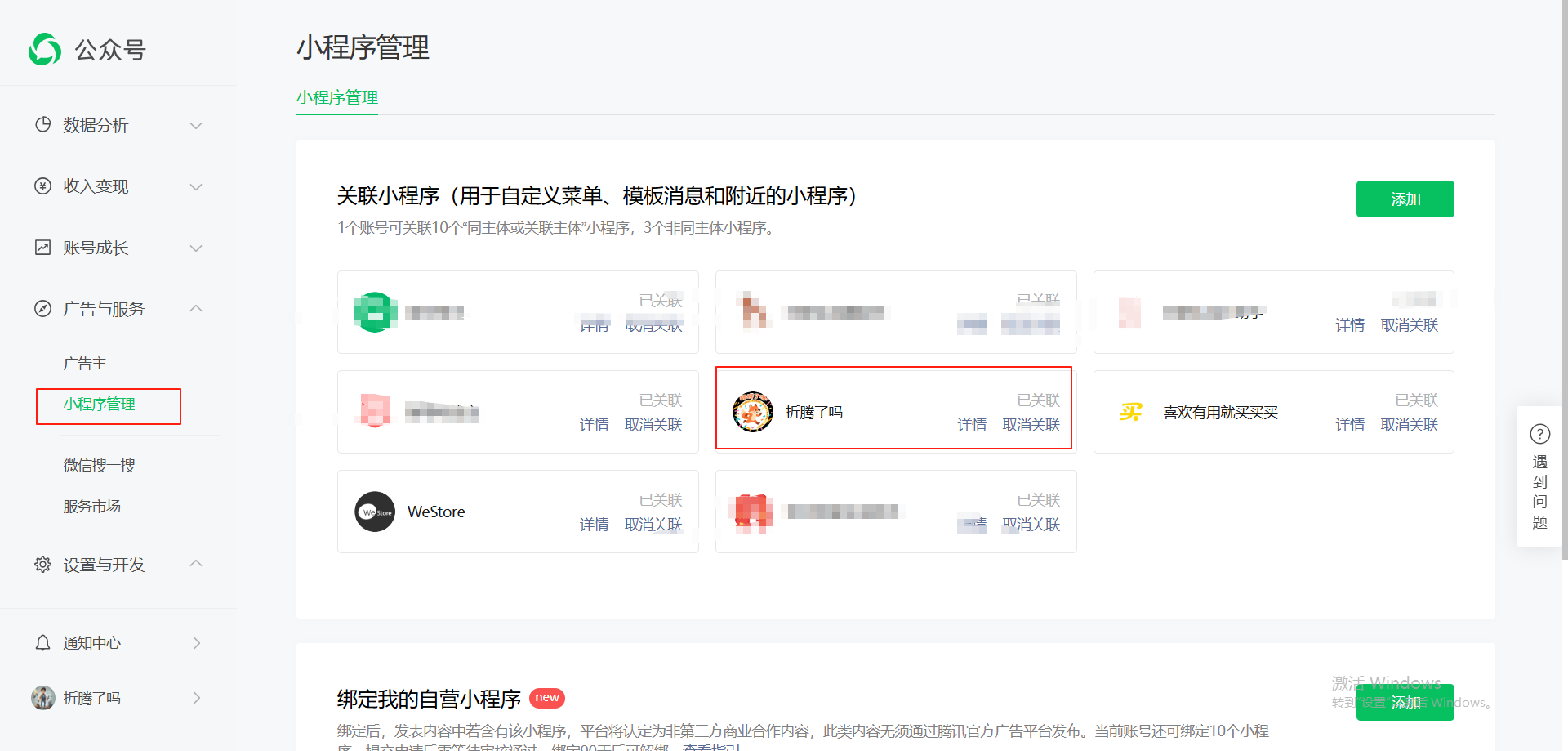Image resolution: width=1568 pixels, height=751 pixels.
Task: Click the 喜欢有用就买买买 yellow logo icon
Action: [1131, 412]
